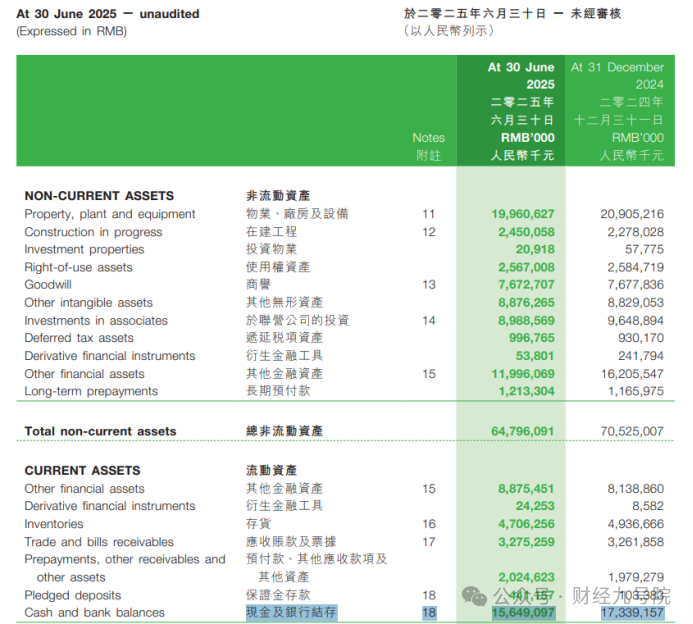Viewport: 693px width, 624px height.
Task: Select value 930,170
Action: (x=641, y=338)
